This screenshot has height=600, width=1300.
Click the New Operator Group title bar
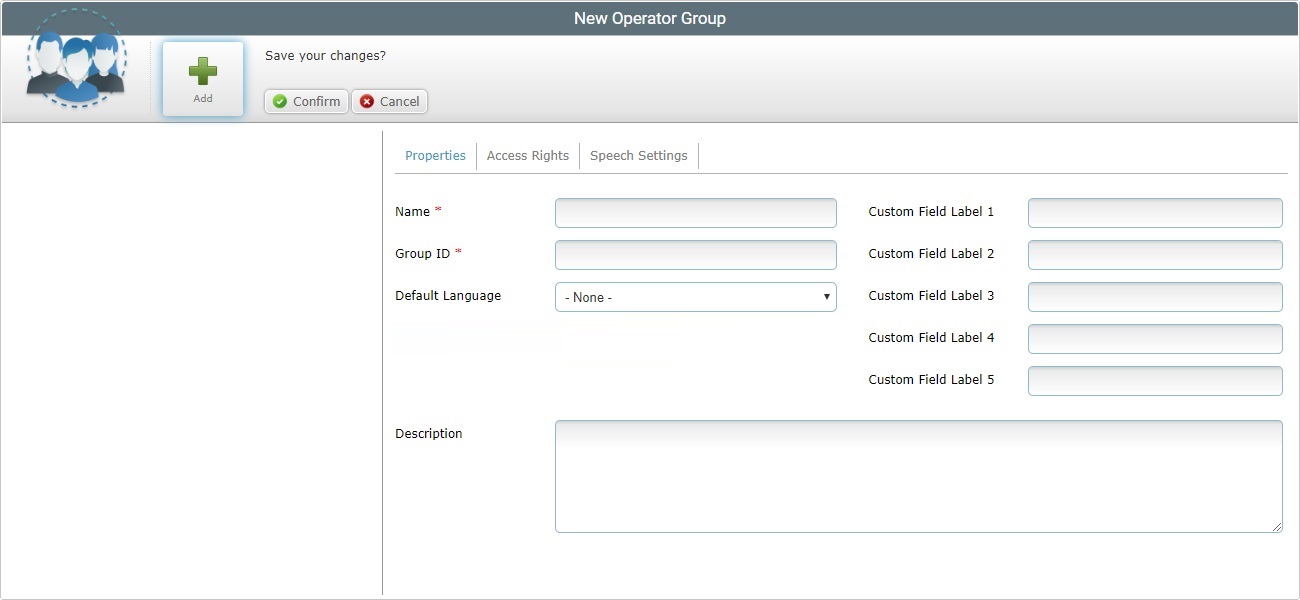(650, 17)
